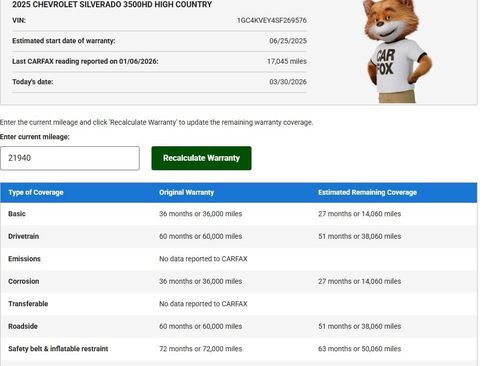This screenshot has width=488, height=366.
Task: Click the 2025 Chevrolet Silverado 3500HD heading
Action: pyautogui.click(x=112, y=5)
